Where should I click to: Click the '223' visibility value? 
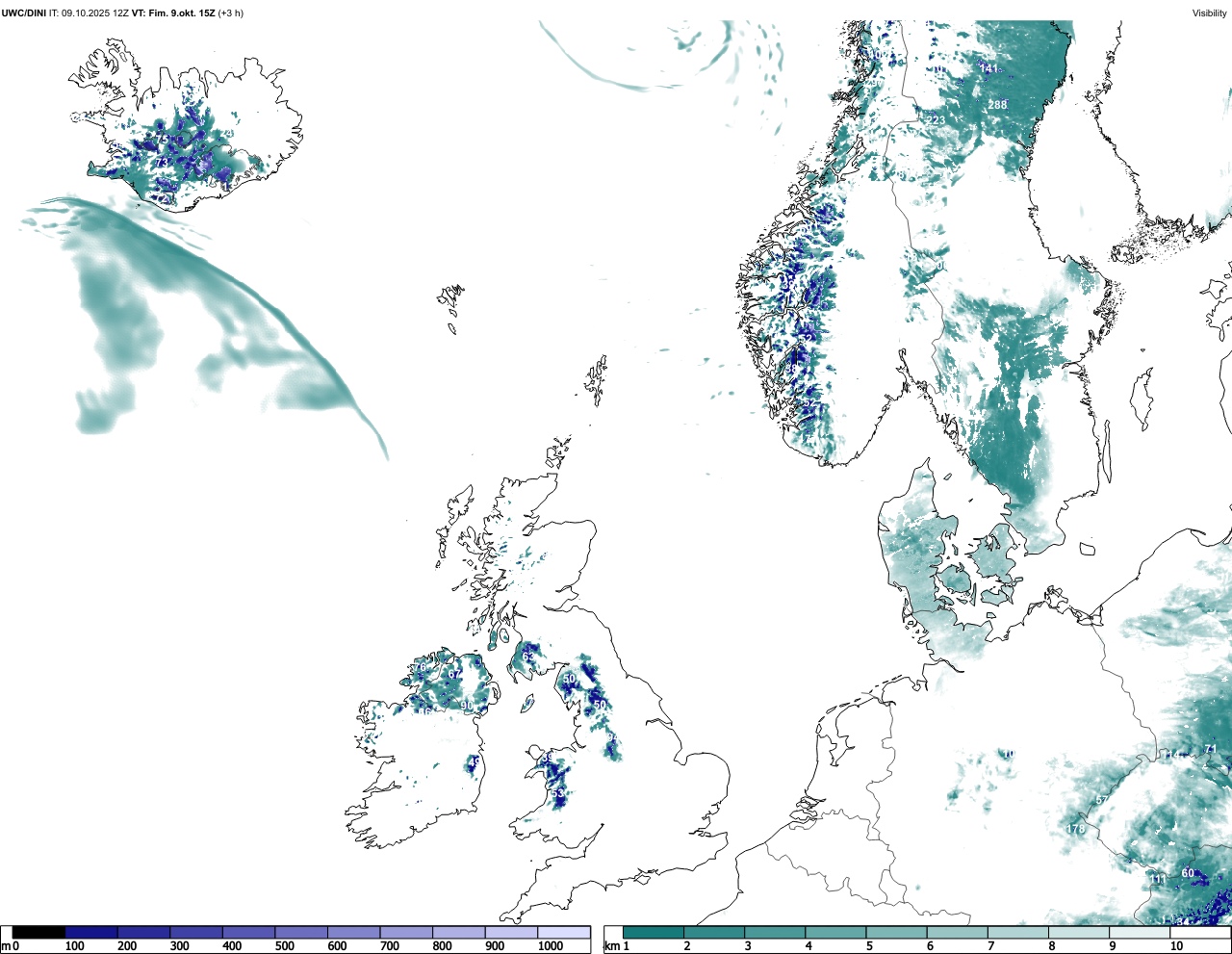click(936, 120)
